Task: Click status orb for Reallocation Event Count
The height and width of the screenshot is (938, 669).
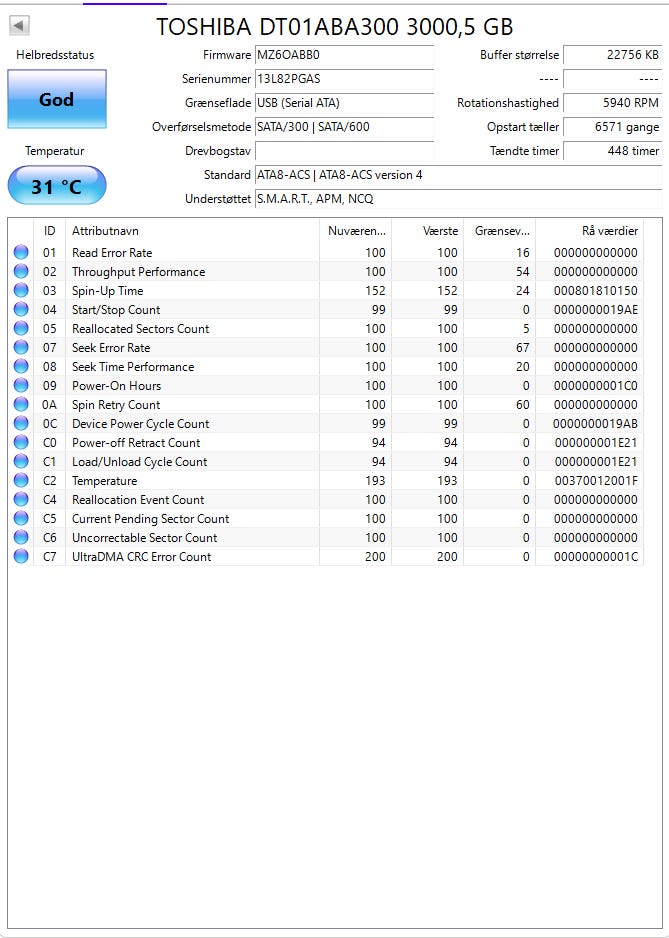Action: 21,500
